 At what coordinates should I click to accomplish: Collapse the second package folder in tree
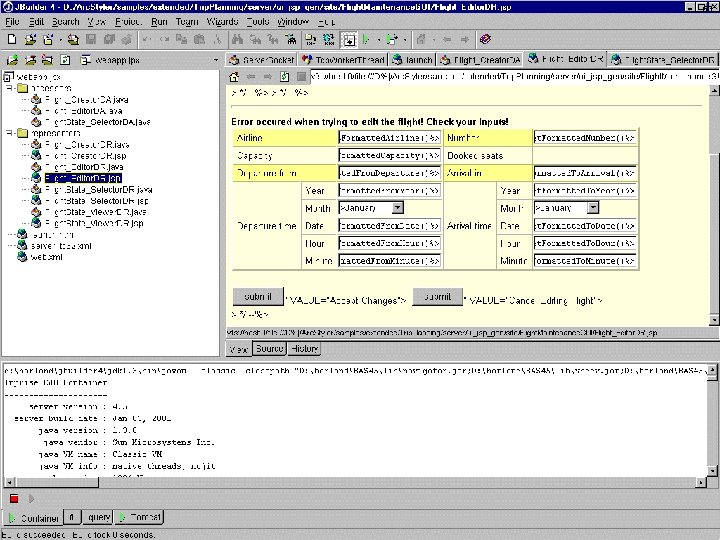coord(9,132)
